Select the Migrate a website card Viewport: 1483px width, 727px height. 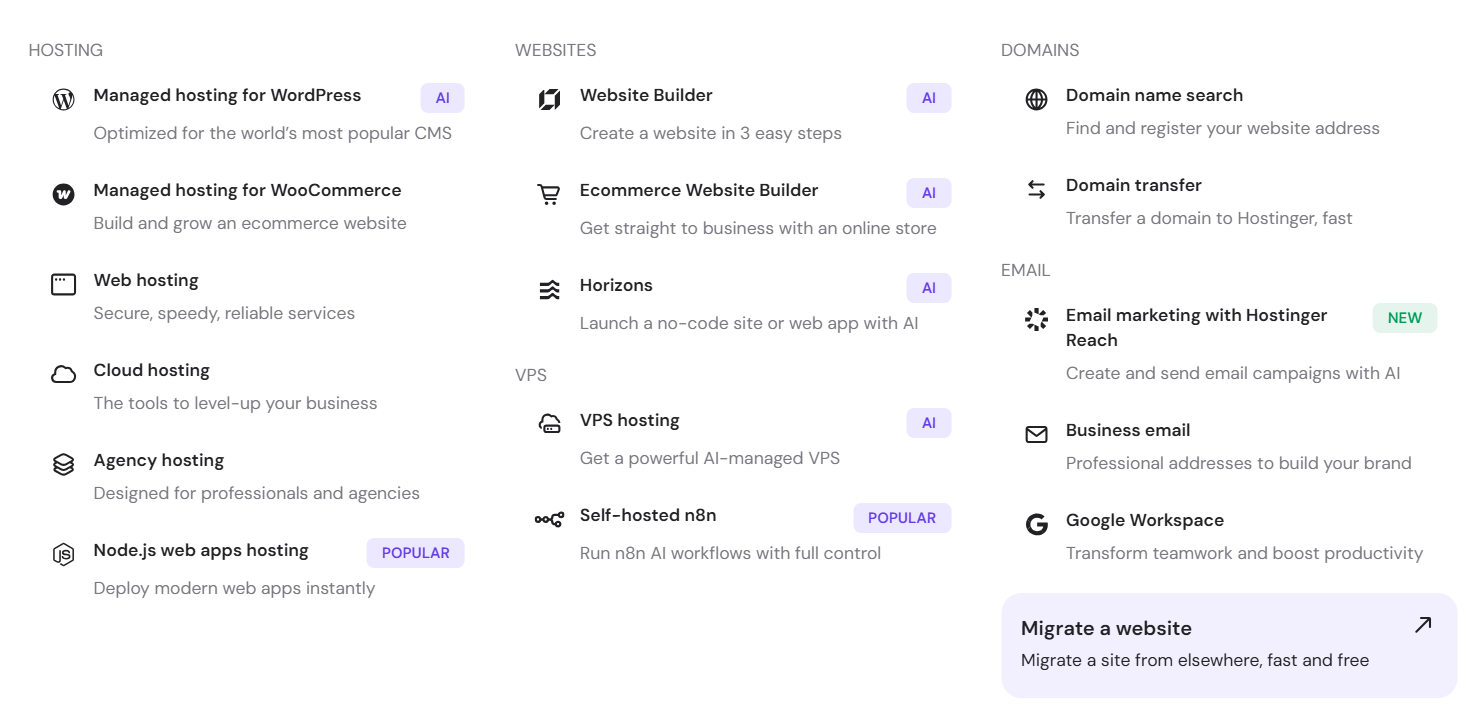1228,643
